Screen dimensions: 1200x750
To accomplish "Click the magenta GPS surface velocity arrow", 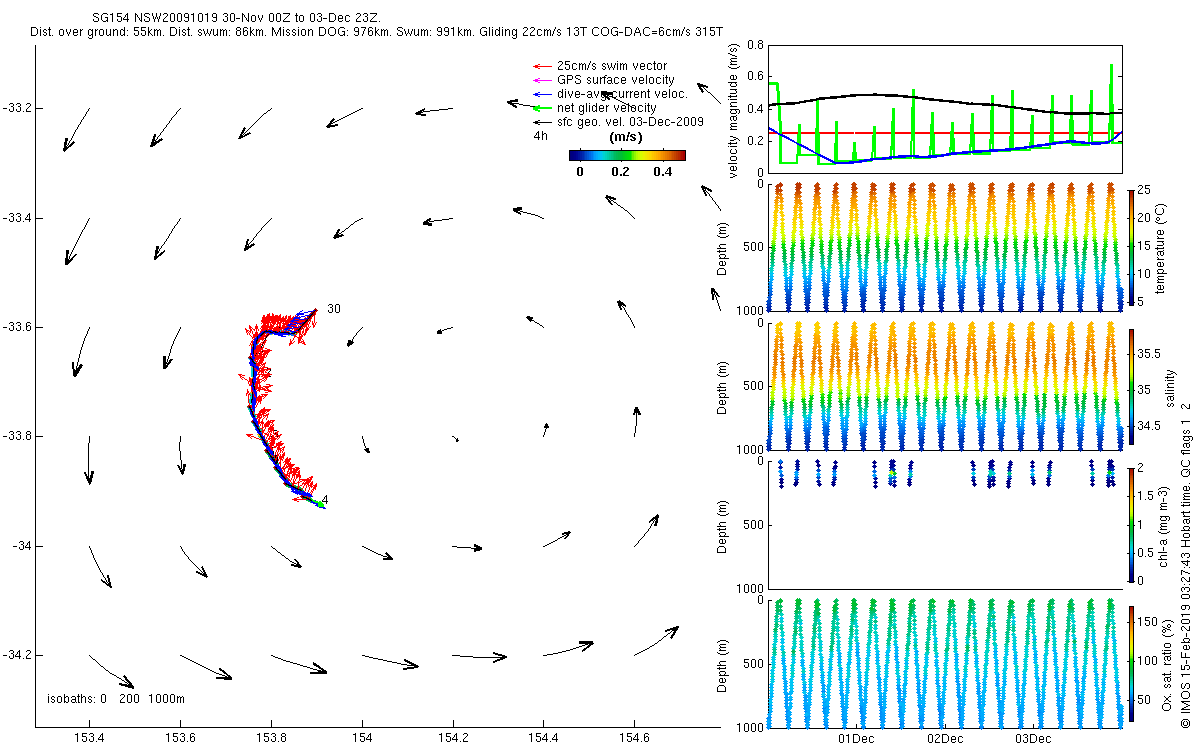I will point(541,80).
